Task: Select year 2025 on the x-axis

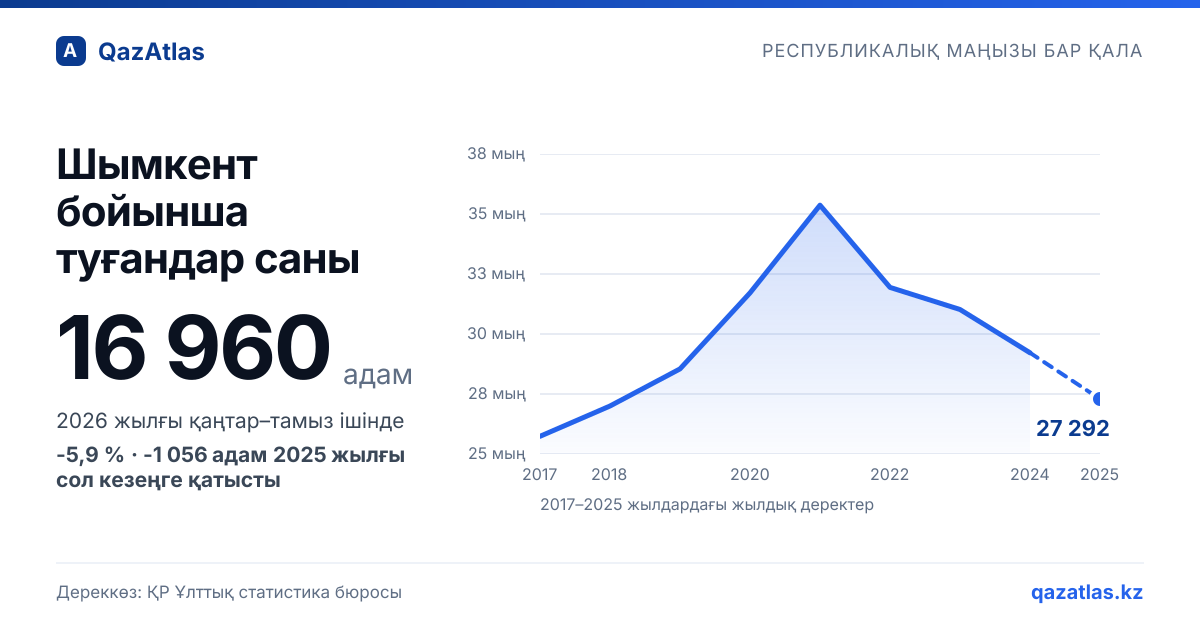Action: (1099, 474)
